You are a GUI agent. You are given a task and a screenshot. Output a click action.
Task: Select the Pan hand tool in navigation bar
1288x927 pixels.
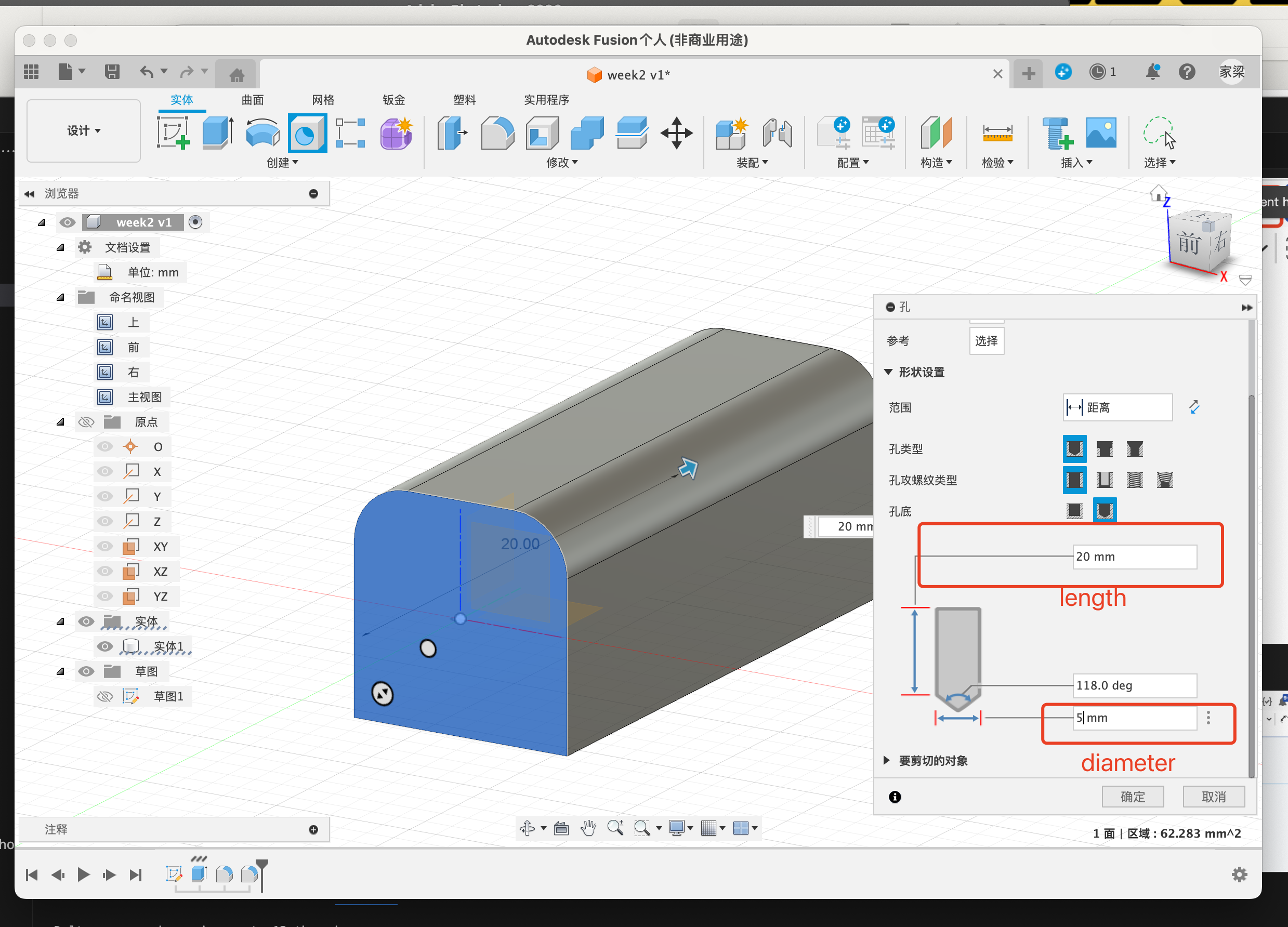pos(588,828)
